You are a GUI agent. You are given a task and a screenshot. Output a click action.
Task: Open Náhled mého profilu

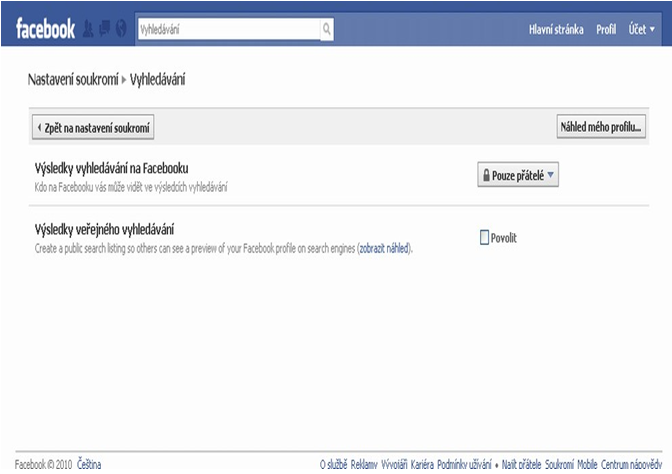[601, 126]
